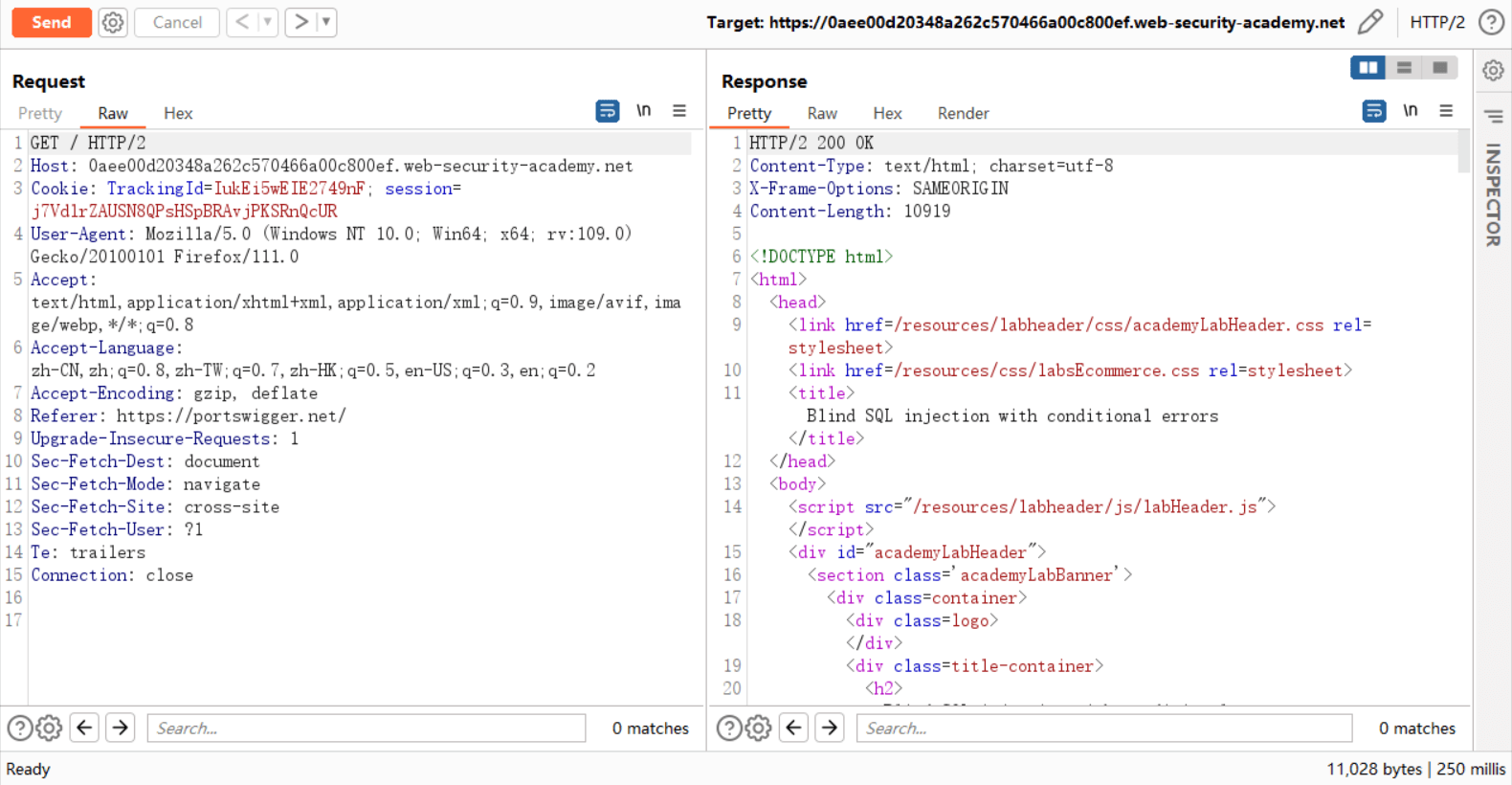The width and height of the screenshot is (1512, 785).
Task: Expand the history forward dropdown arrow
Action: (326, 22)
